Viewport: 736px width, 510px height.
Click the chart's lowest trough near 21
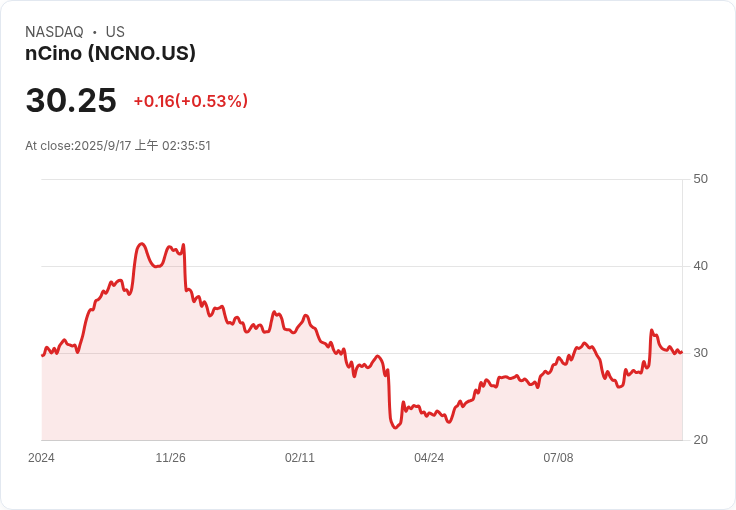point(395,427)
